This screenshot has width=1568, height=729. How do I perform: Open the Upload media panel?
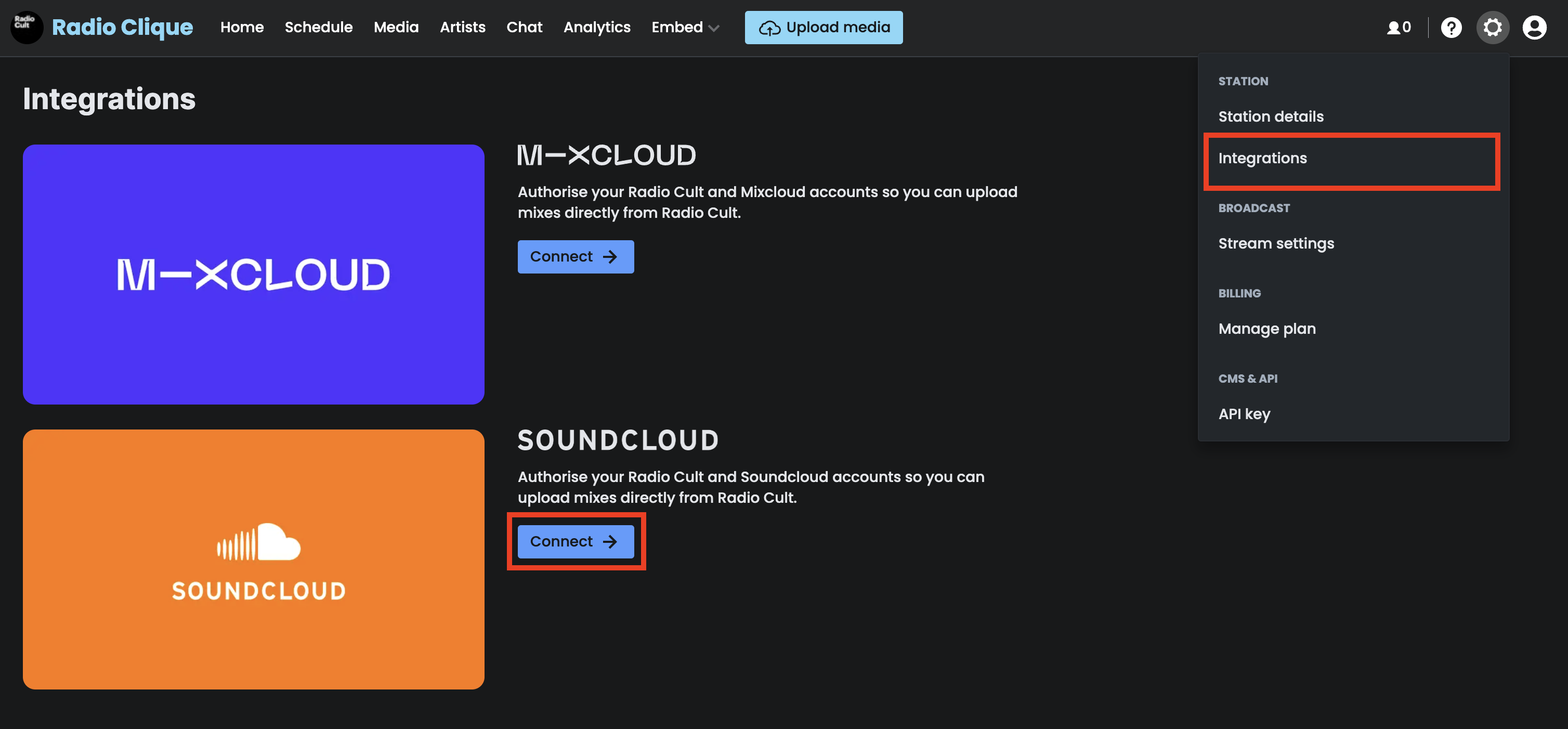pyautogui.click(x=824, y=27)
